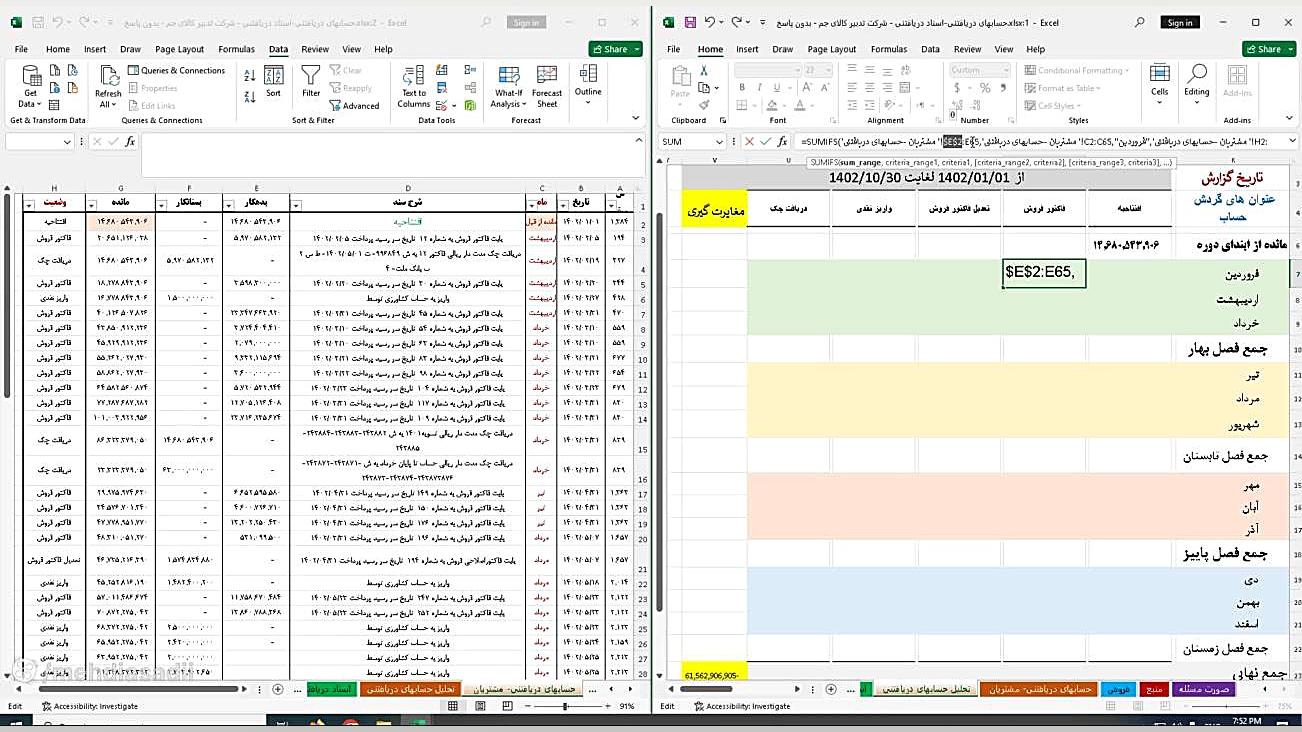The image size is (1302, 732).
Task: Toggle Bold formatting in right window
Action: pyautogui.click(x=740, y=88)
